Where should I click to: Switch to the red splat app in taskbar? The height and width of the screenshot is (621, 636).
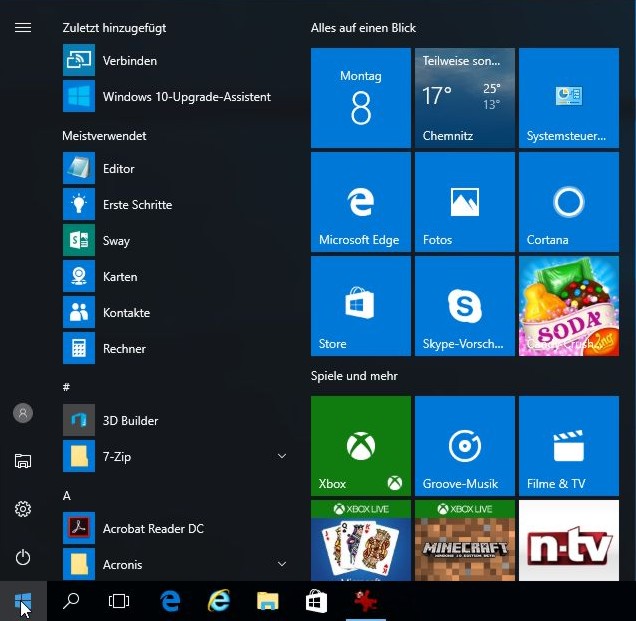365,601
